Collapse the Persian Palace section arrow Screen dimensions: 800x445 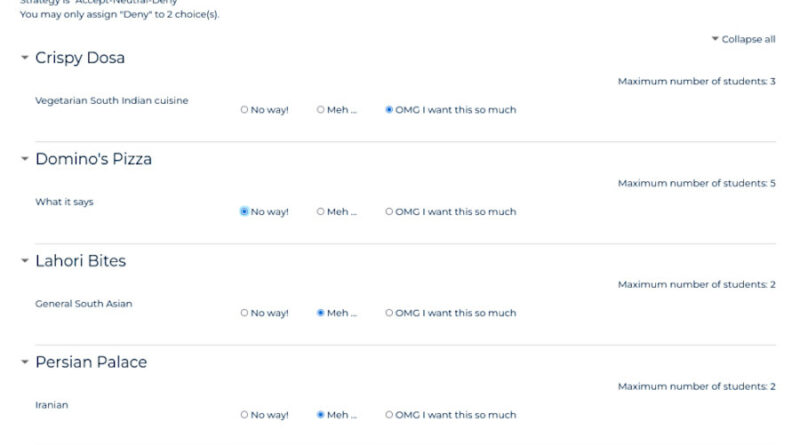pyautogui.click(x=24, y=362)
